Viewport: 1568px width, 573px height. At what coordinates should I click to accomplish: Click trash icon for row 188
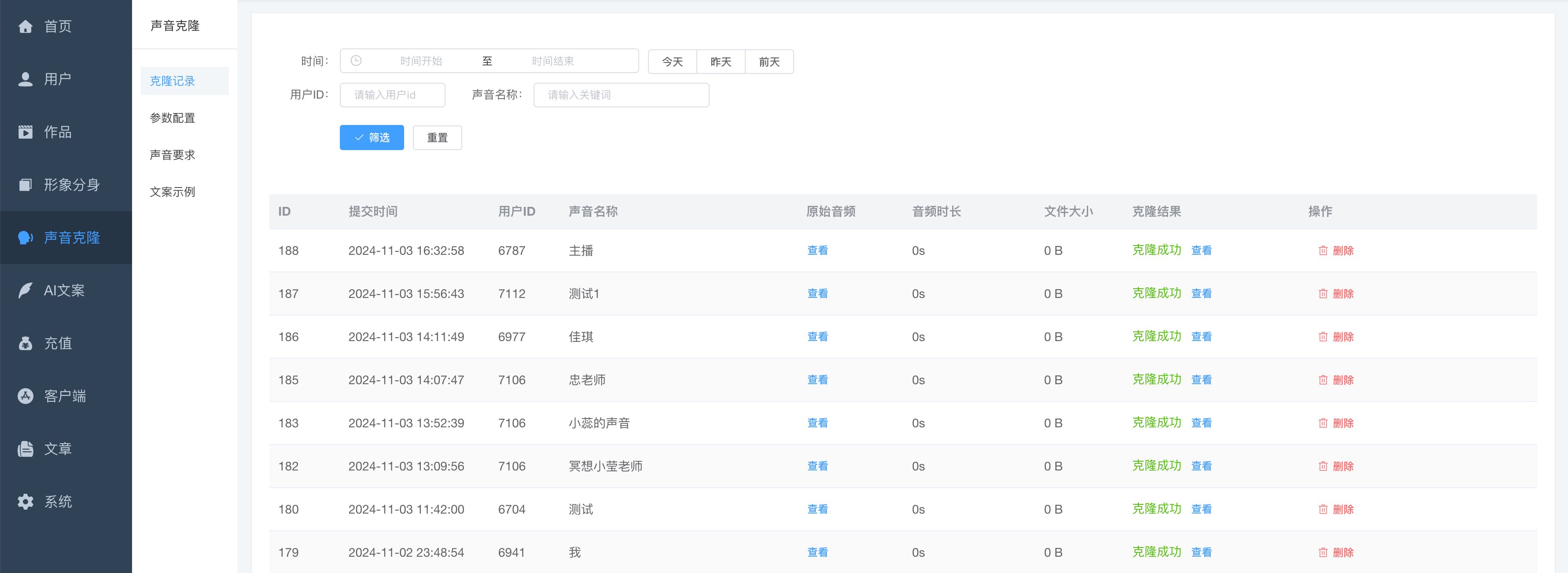coord(1323,250)
